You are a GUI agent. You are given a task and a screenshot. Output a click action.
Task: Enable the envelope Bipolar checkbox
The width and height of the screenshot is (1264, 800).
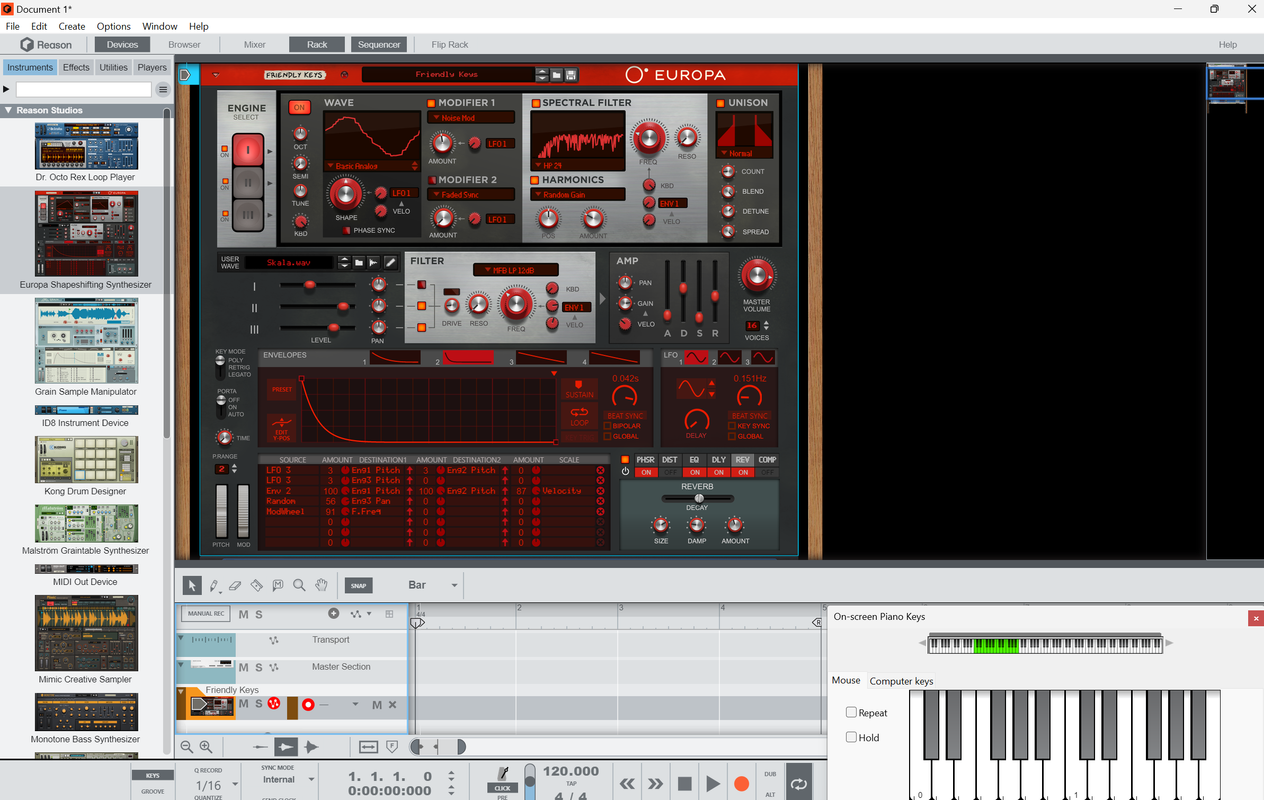coord(607,426)
